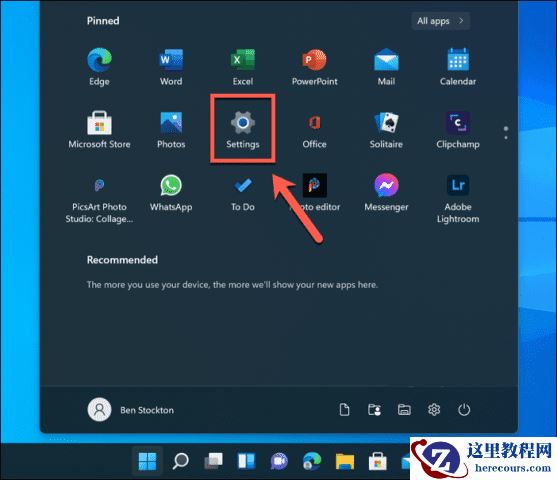
Task: Launch the Photos app
Action: (171, 130)
